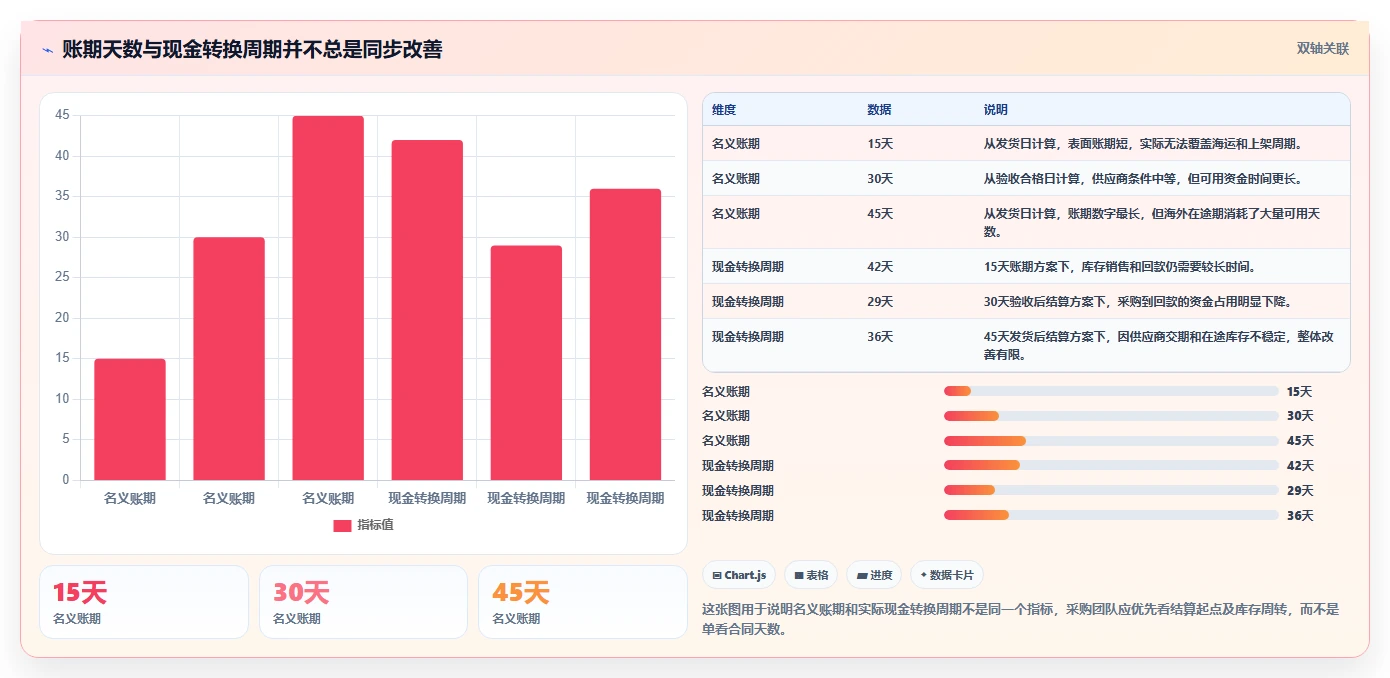The image size is (1390, 678).
Task: Click the progress bar labeled 45天
Action: pos(1111,441)
